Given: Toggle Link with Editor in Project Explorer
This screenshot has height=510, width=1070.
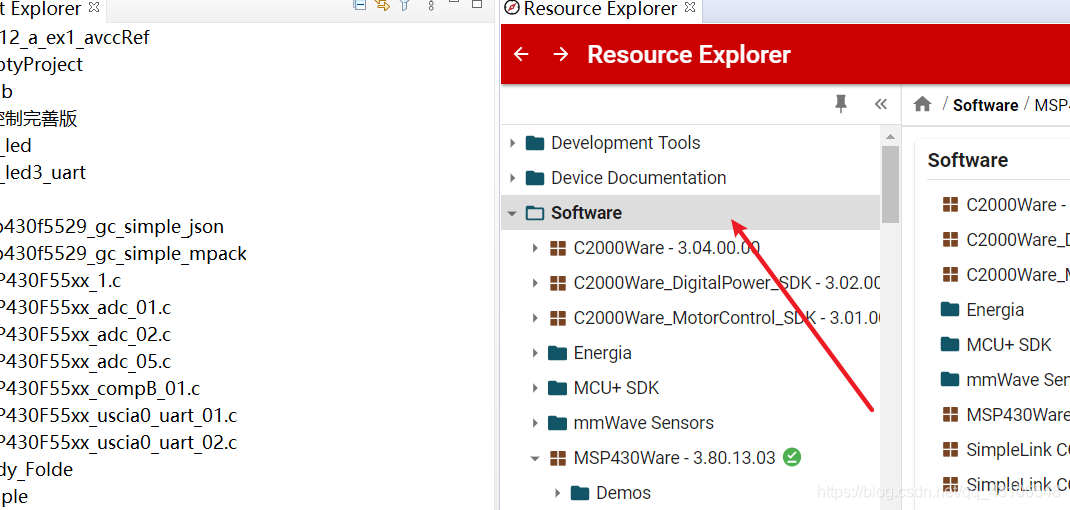Looking at the screenshot, I should coord(383,5).
